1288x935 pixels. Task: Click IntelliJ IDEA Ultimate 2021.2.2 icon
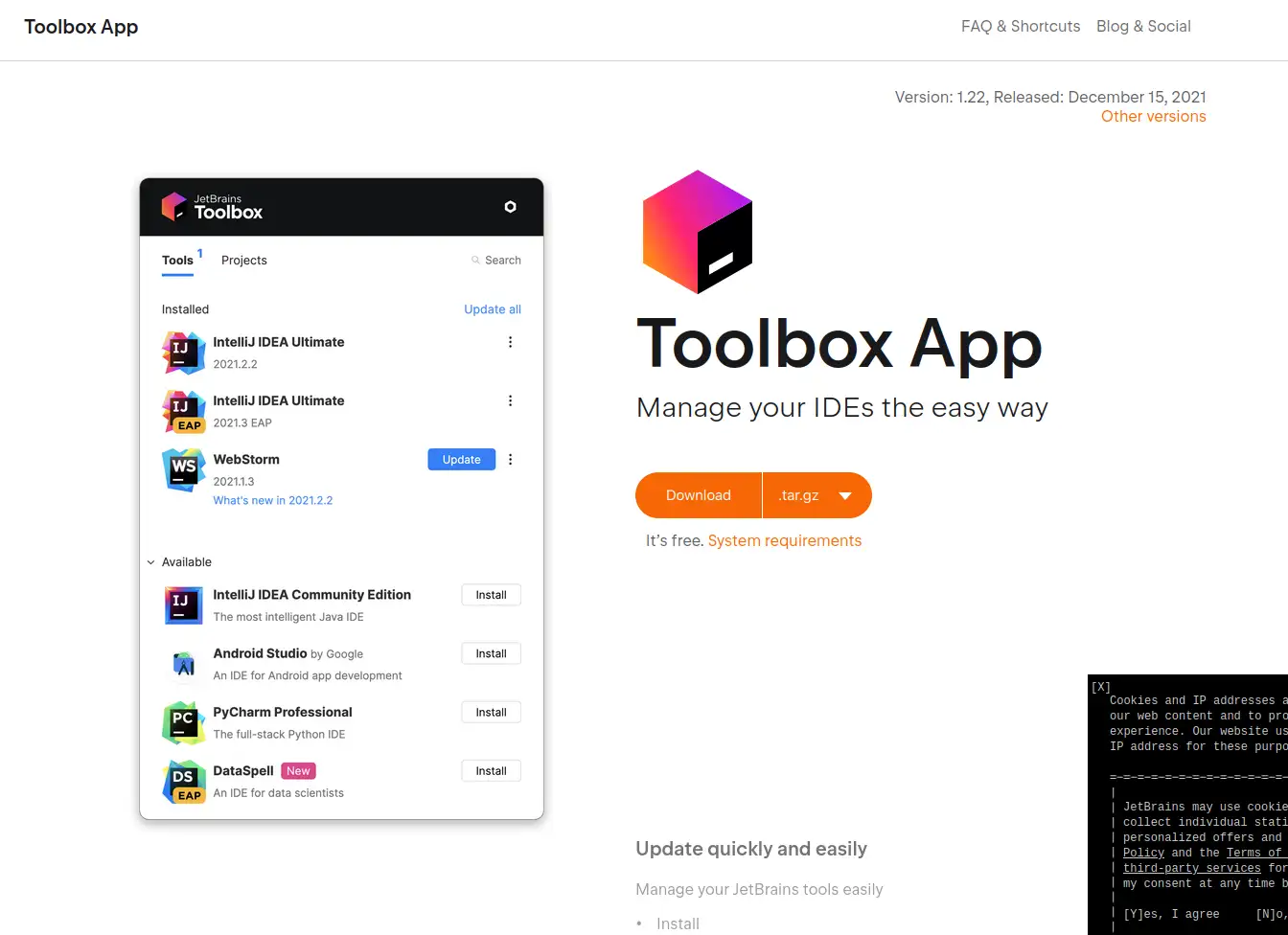(x=183, y=353)
